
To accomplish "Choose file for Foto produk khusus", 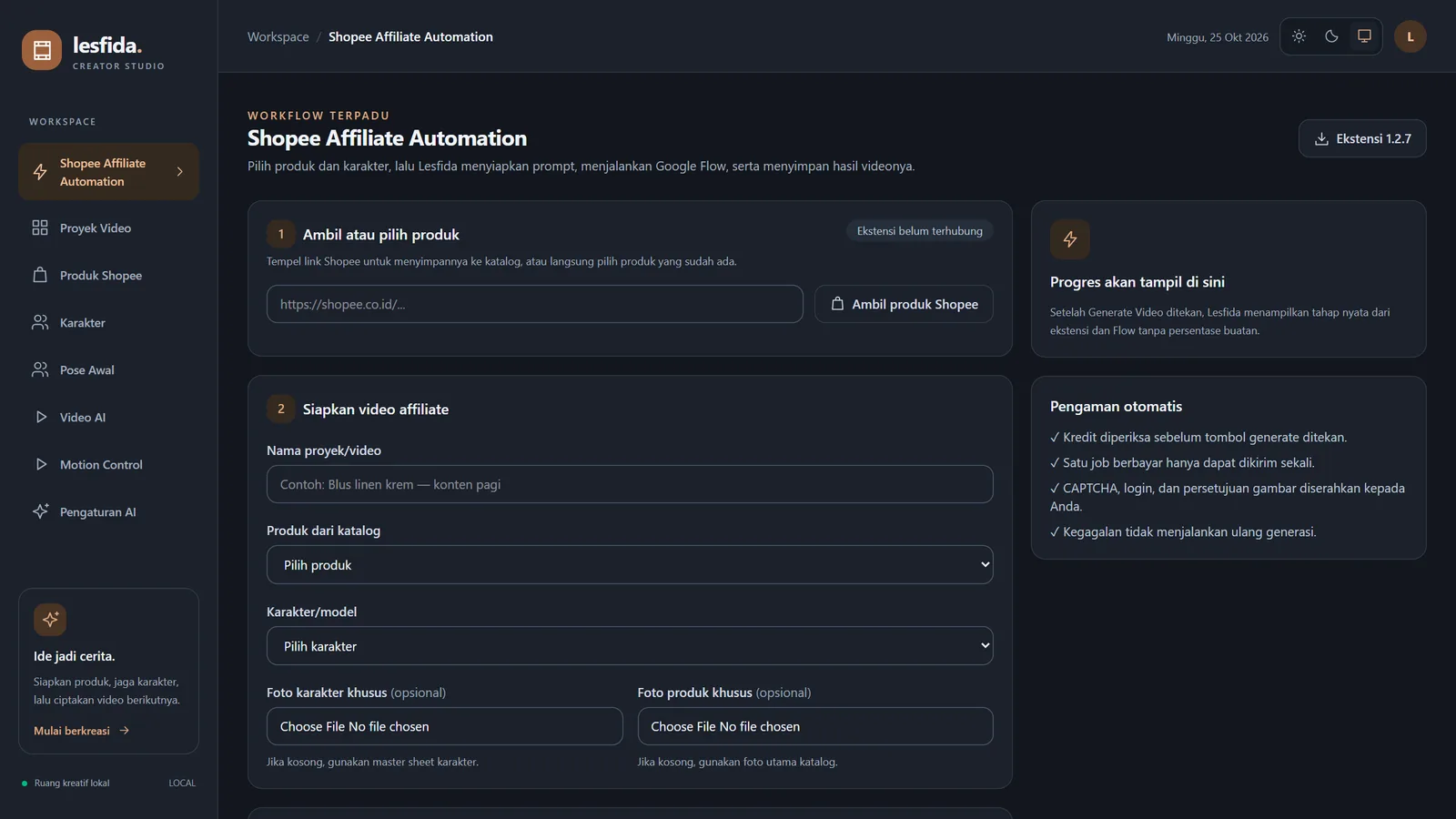I will (x=815, y=726).
